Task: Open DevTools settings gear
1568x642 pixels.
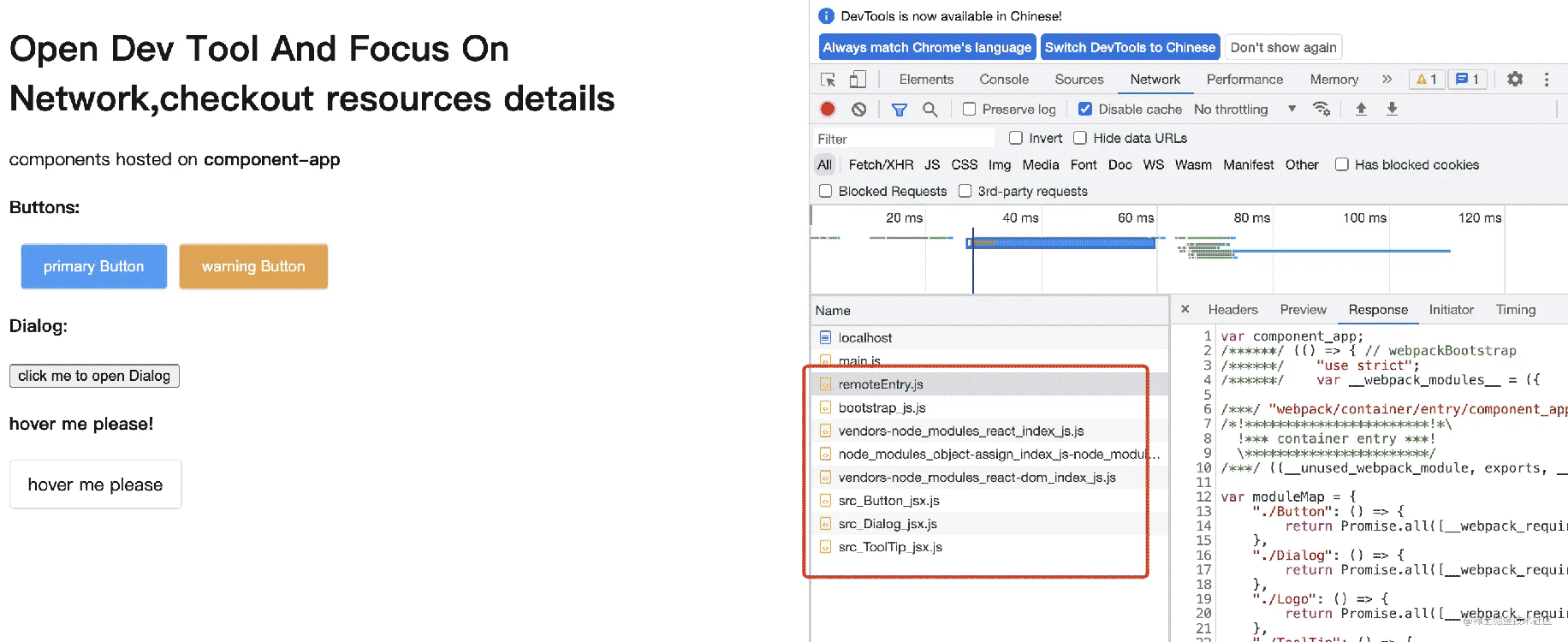Action: (x=1515, y=79)
